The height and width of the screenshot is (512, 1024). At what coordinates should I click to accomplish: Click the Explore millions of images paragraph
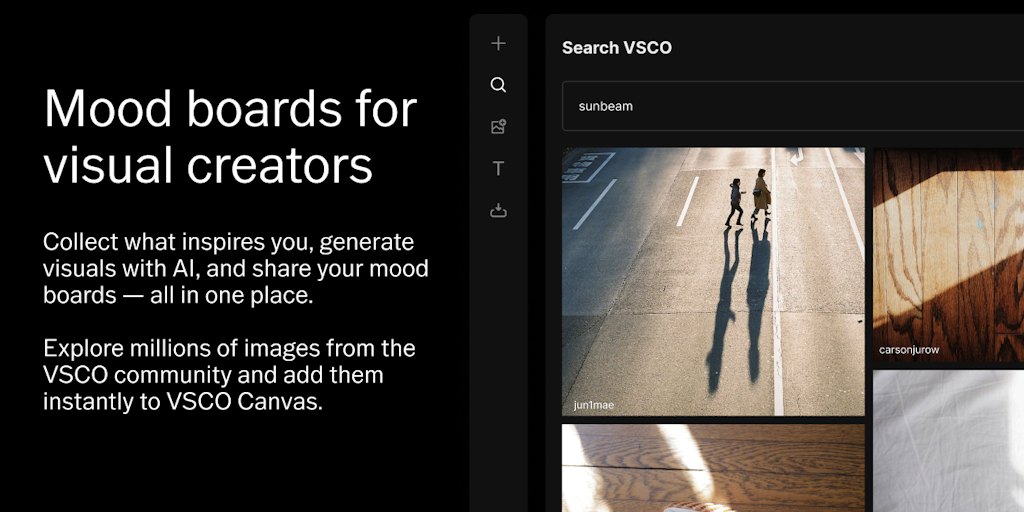click(x=229, y=376)
